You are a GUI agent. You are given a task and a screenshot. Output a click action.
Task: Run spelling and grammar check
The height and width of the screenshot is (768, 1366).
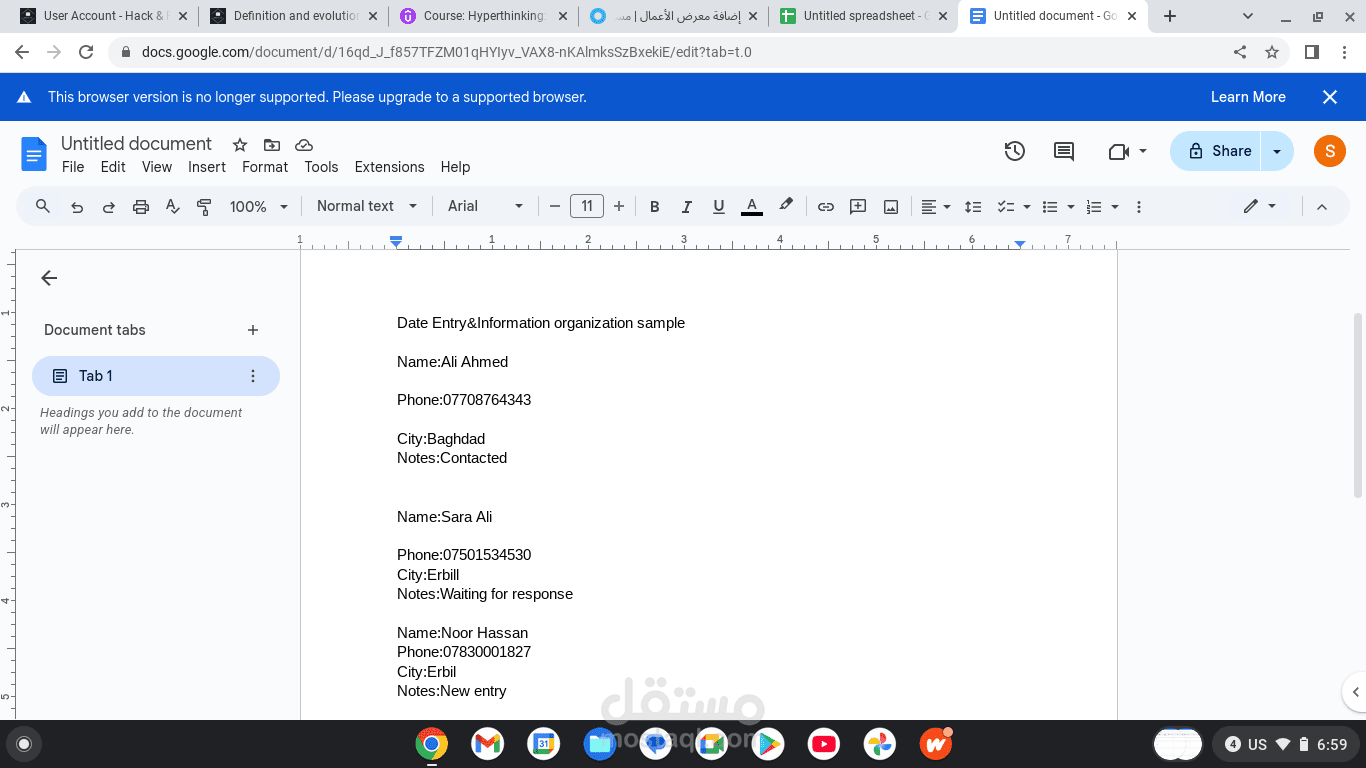173,207
